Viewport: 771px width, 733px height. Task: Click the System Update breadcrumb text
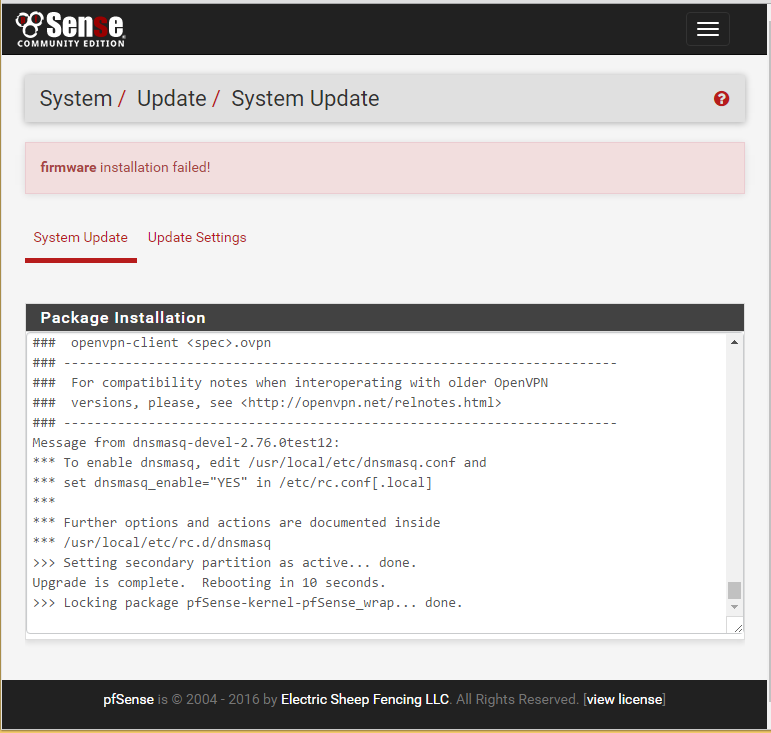pos(305,99)
